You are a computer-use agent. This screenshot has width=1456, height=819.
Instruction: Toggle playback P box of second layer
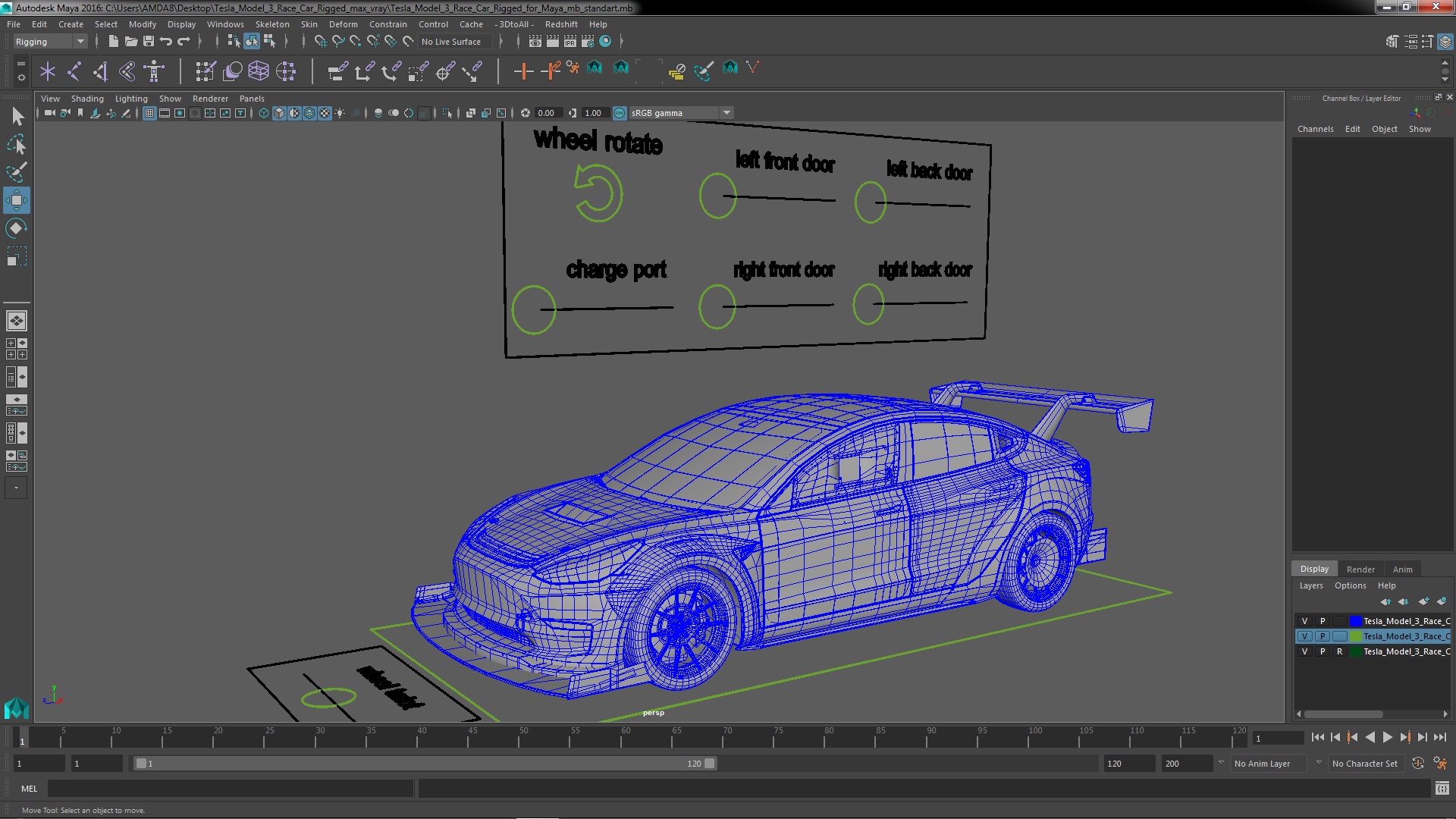point(1323,636)
